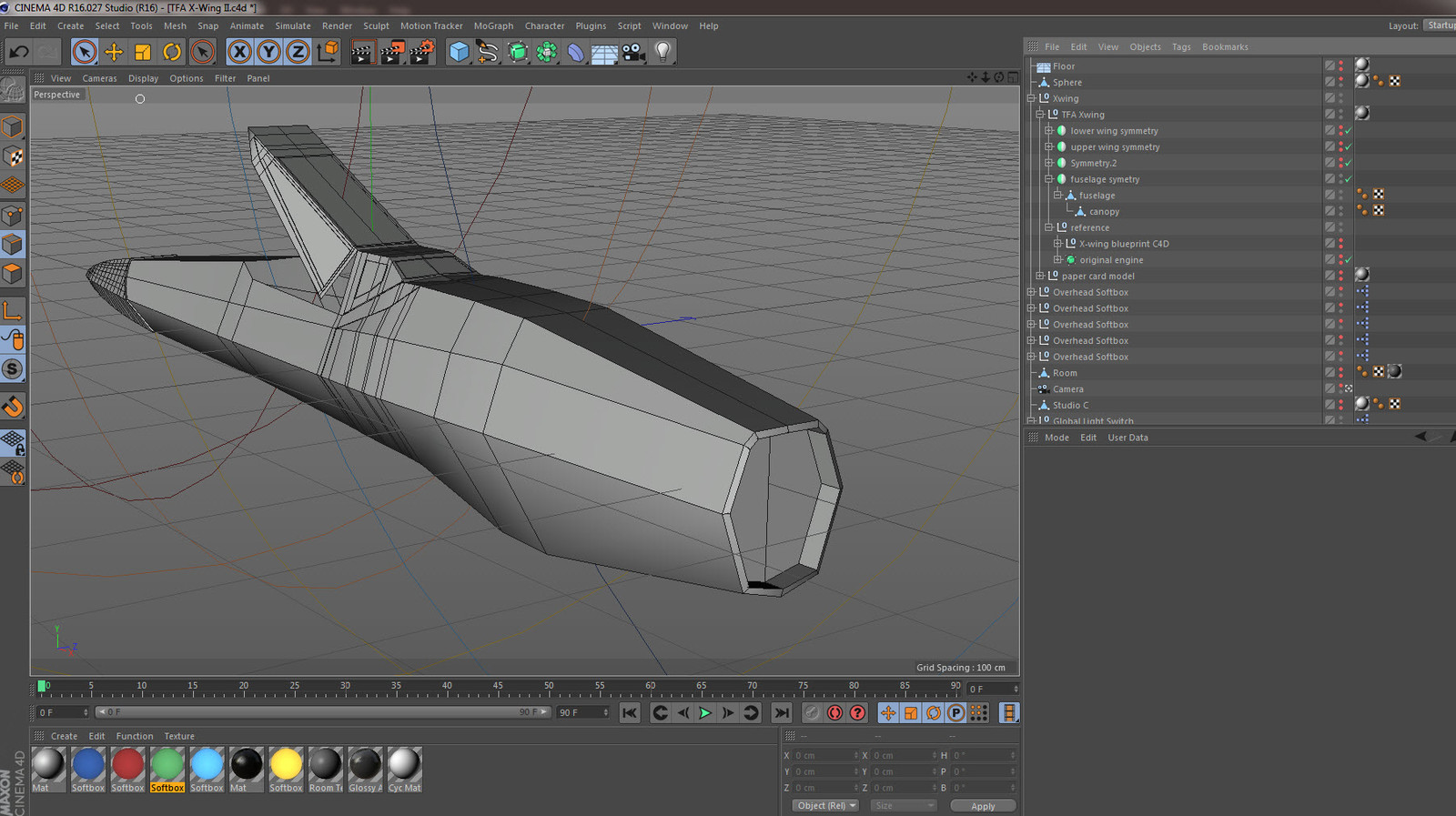Expand the upper wing symmetry object
This screenshot has height=816, width=1456.
pyautogui.click(x=1048, y=146)
